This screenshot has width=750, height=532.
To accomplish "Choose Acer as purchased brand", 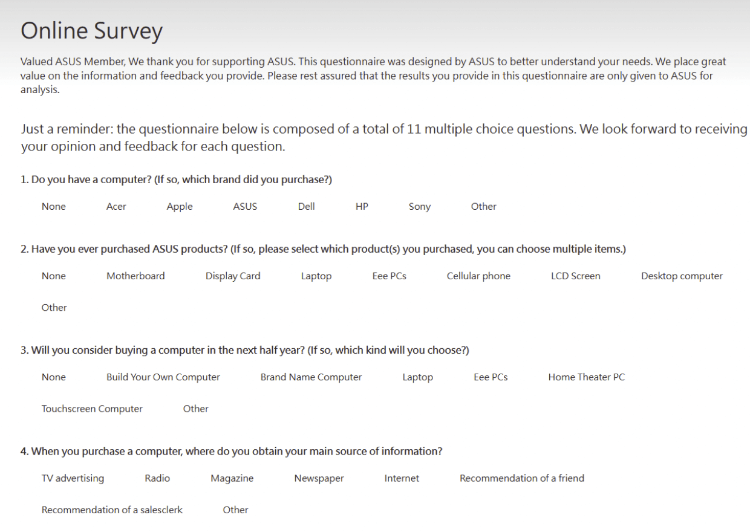I will coord(116,207).
